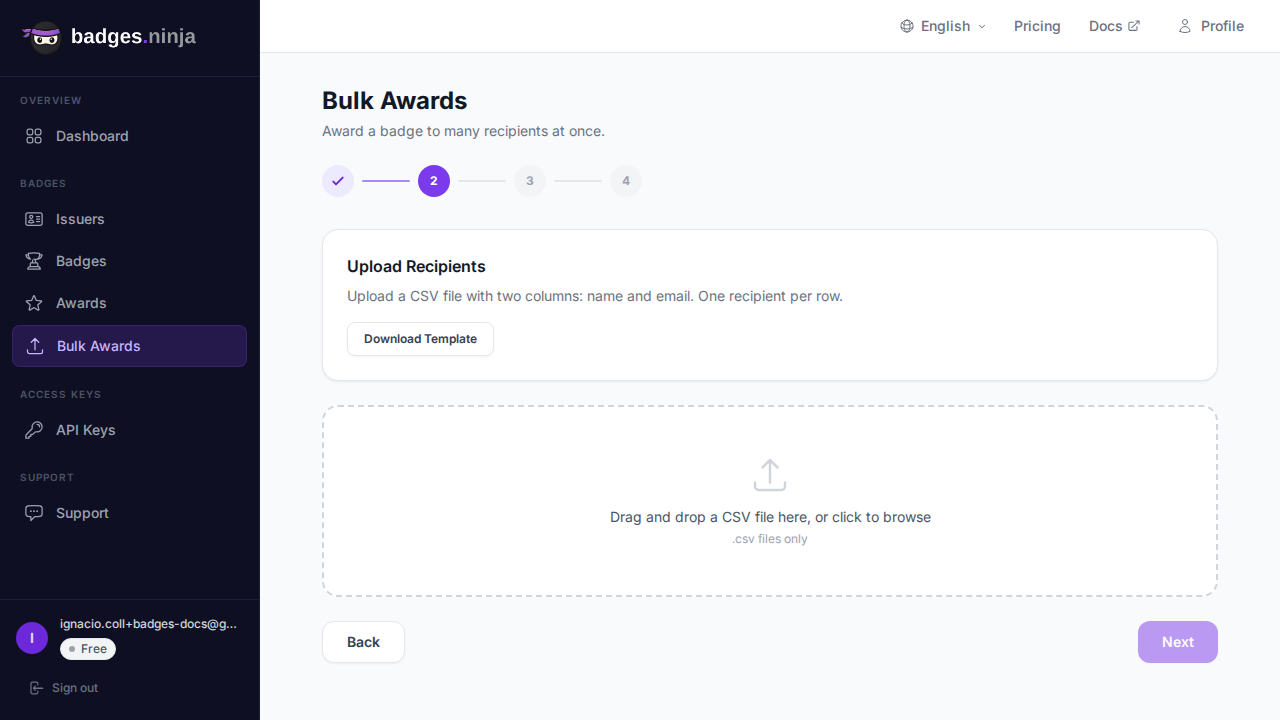
Task: Open API Keys using the key icon
Action: (34, 430)
